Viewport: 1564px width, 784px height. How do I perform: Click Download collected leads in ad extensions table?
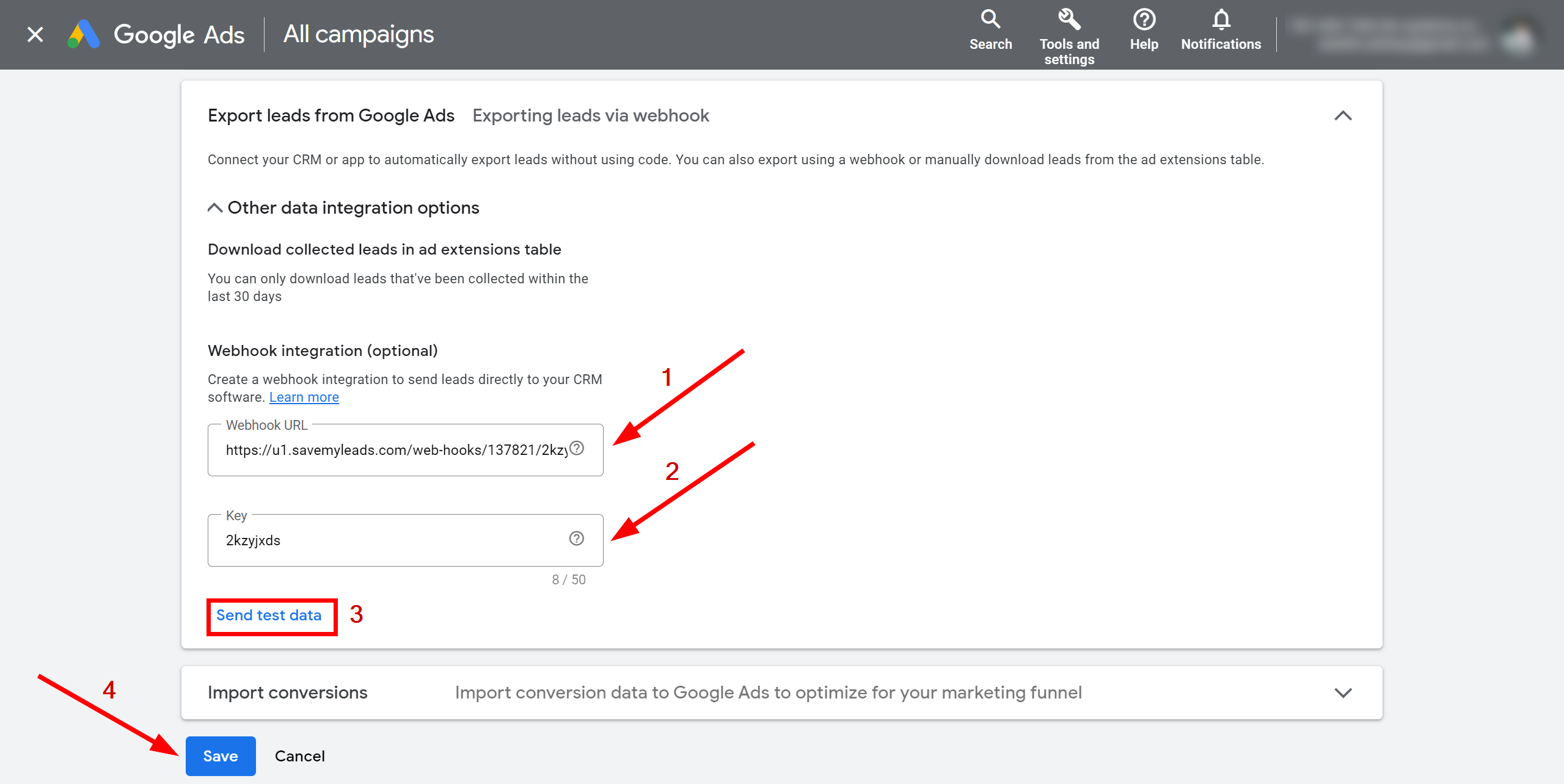[x=384, y=249]
